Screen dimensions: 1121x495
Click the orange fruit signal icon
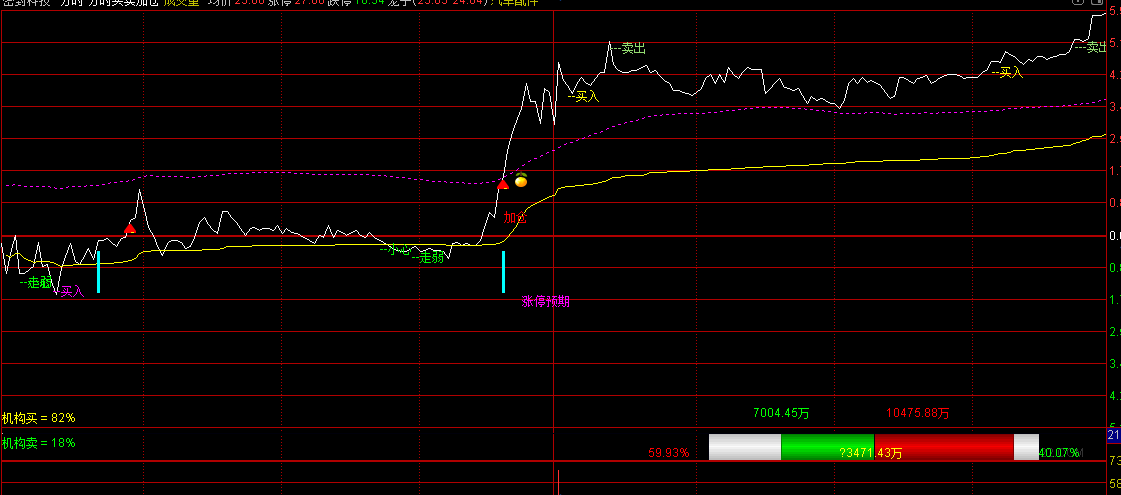522,180
